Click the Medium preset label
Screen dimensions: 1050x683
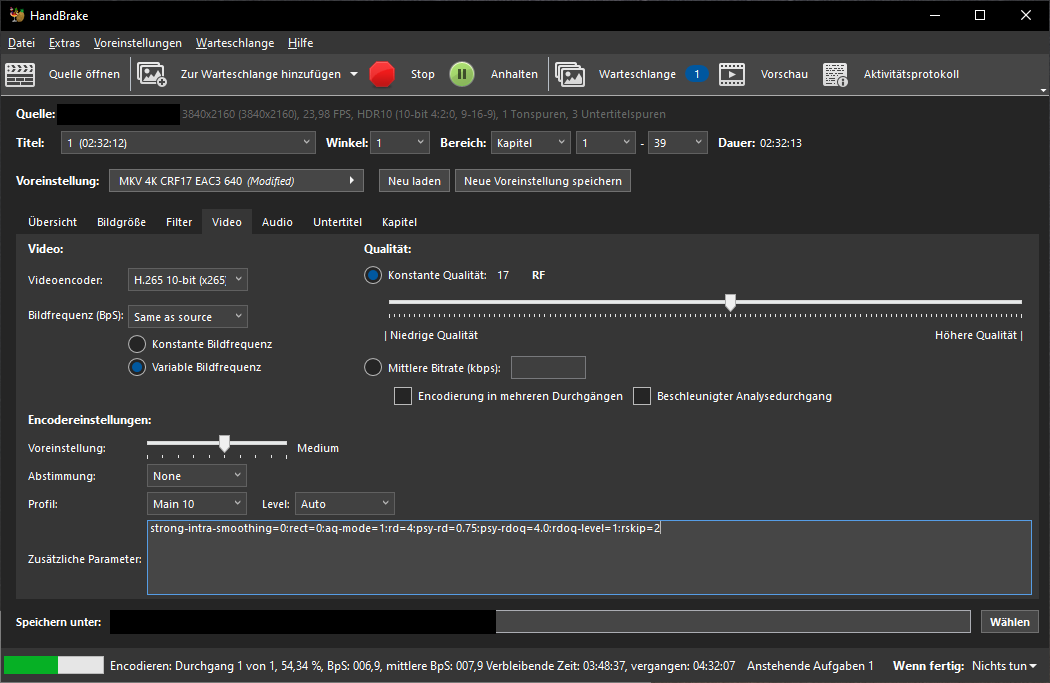[x=318, y=448]
